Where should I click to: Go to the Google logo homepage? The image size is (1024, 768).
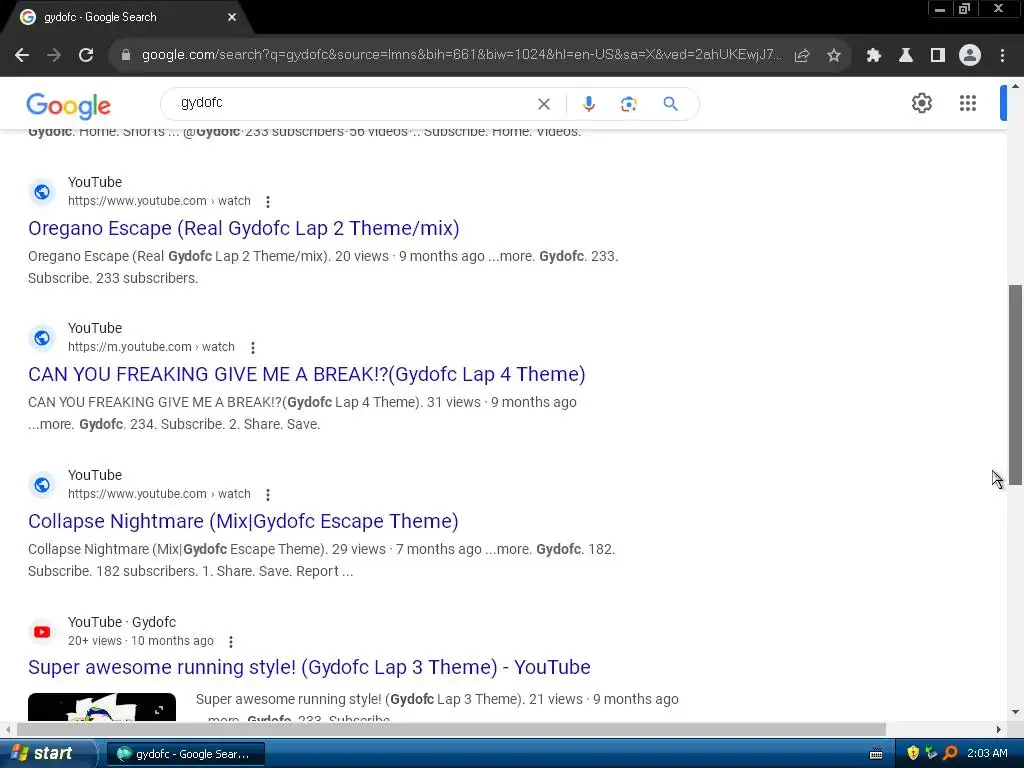coord(69,106)
